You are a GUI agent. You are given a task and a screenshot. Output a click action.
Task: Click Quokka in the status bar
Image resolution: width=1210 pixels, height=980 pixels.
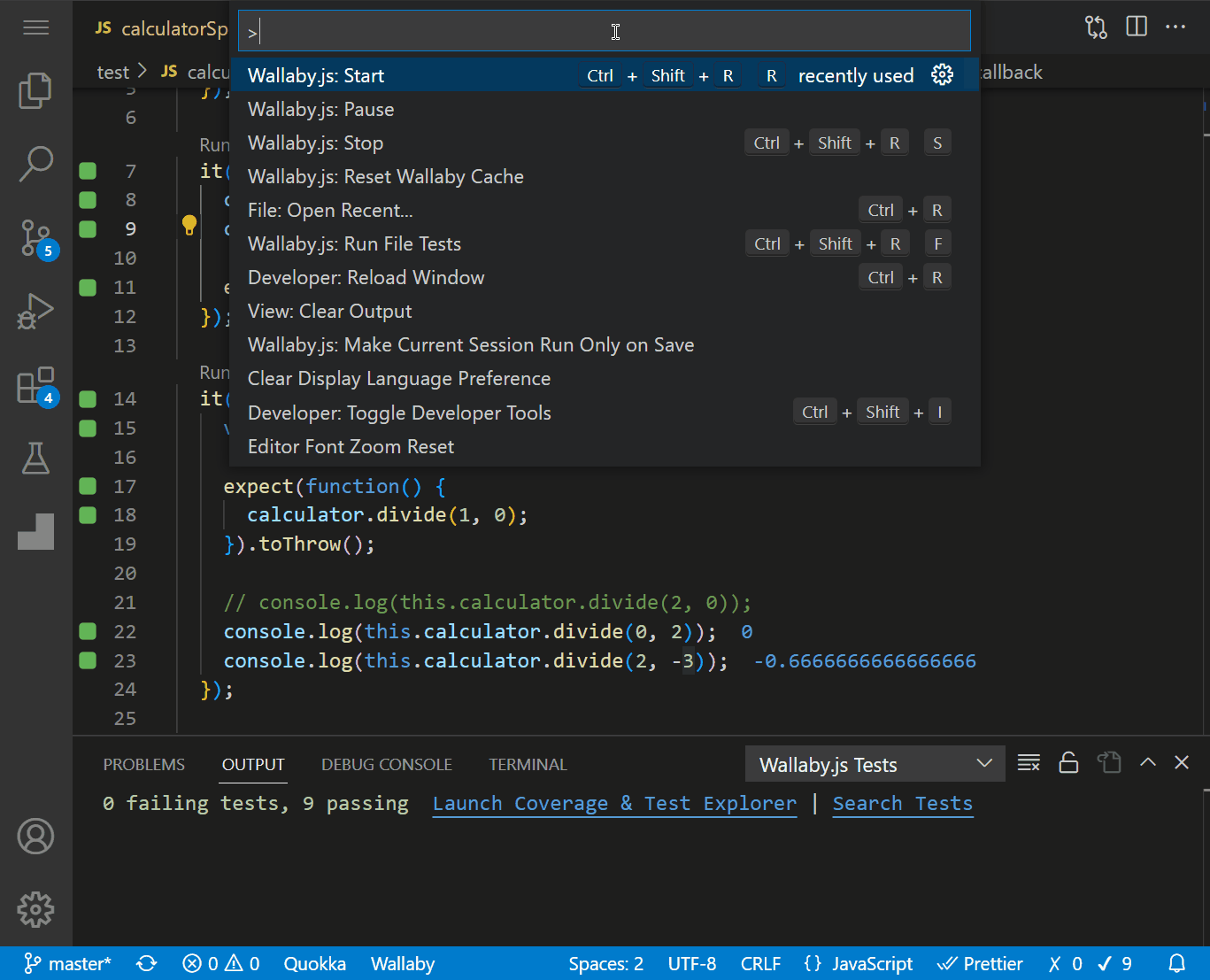[x=314, y=963]
